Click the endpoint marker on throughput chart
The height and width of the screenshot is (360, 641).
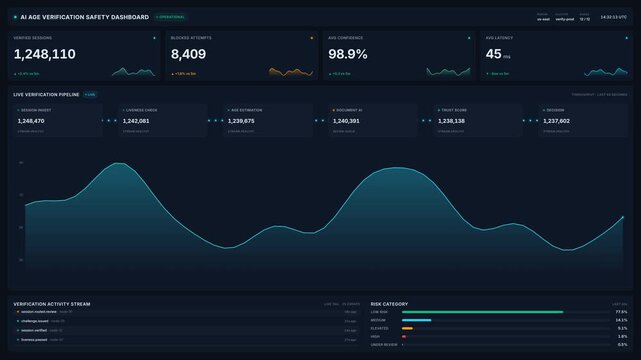pyautogui.click(x=623, y=217)
